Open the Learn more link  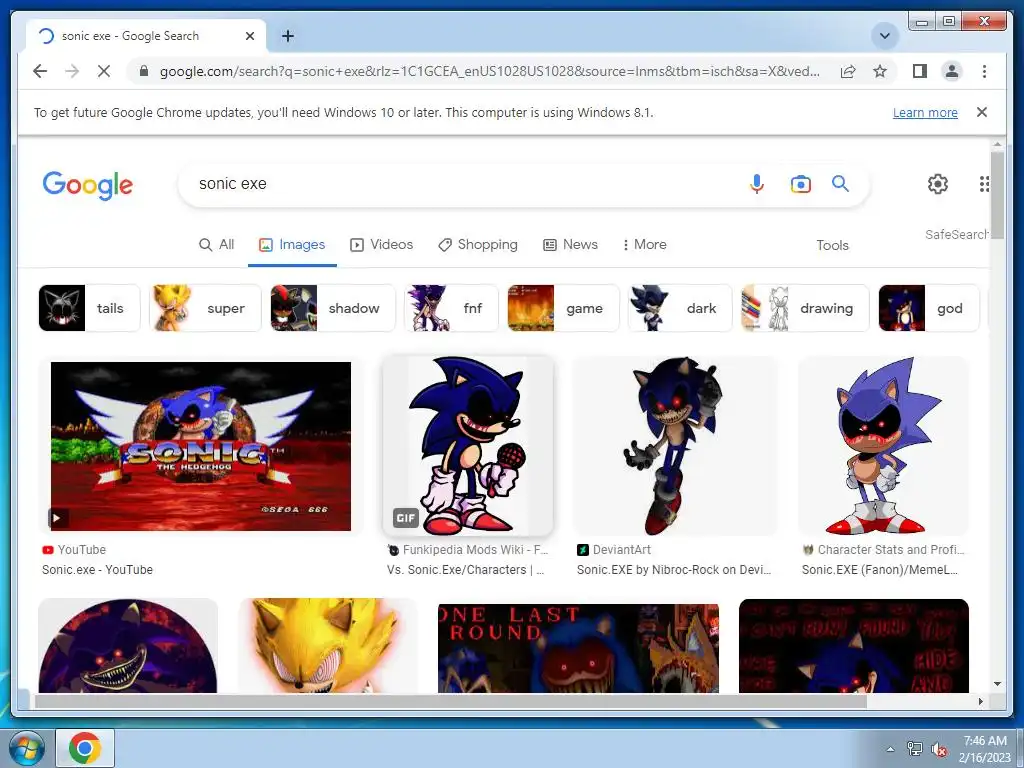click(x=925, y=112)
